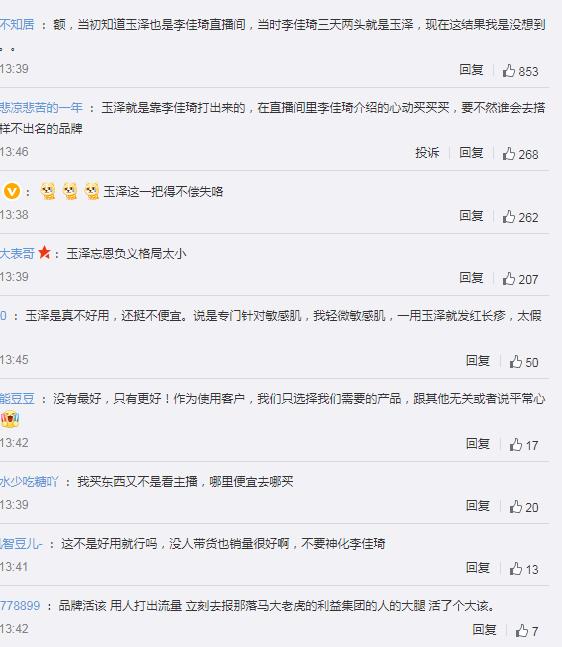The image size is (562, 647).
Task: Click 投诉 to report the 13:46 comment
Action: (427, 153)
